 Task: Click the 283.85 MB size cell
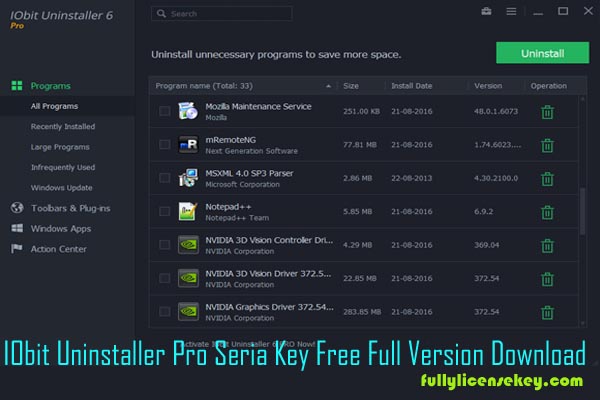[362, 312]
